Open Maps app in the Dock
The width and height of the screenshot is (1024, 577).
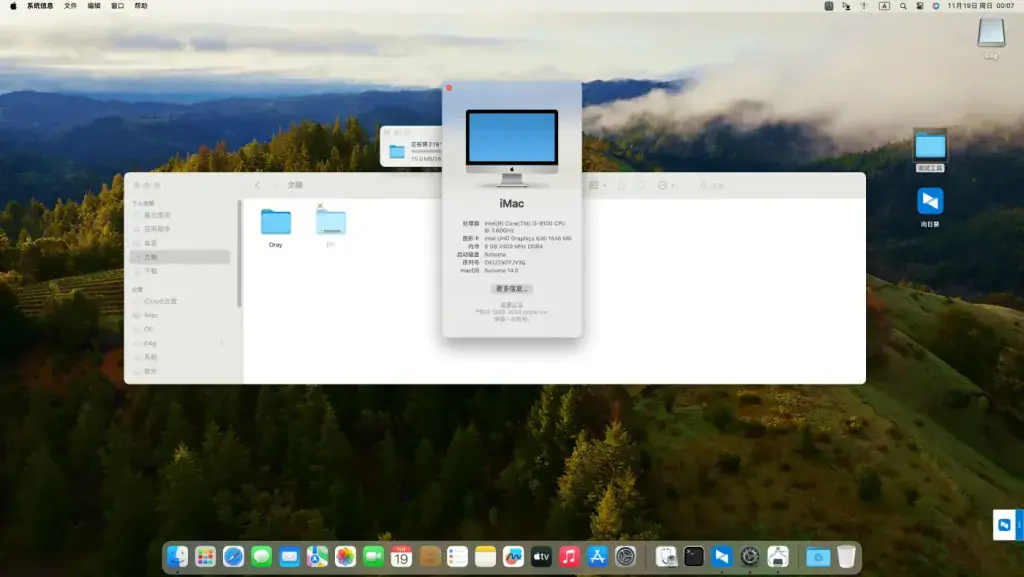317,557
